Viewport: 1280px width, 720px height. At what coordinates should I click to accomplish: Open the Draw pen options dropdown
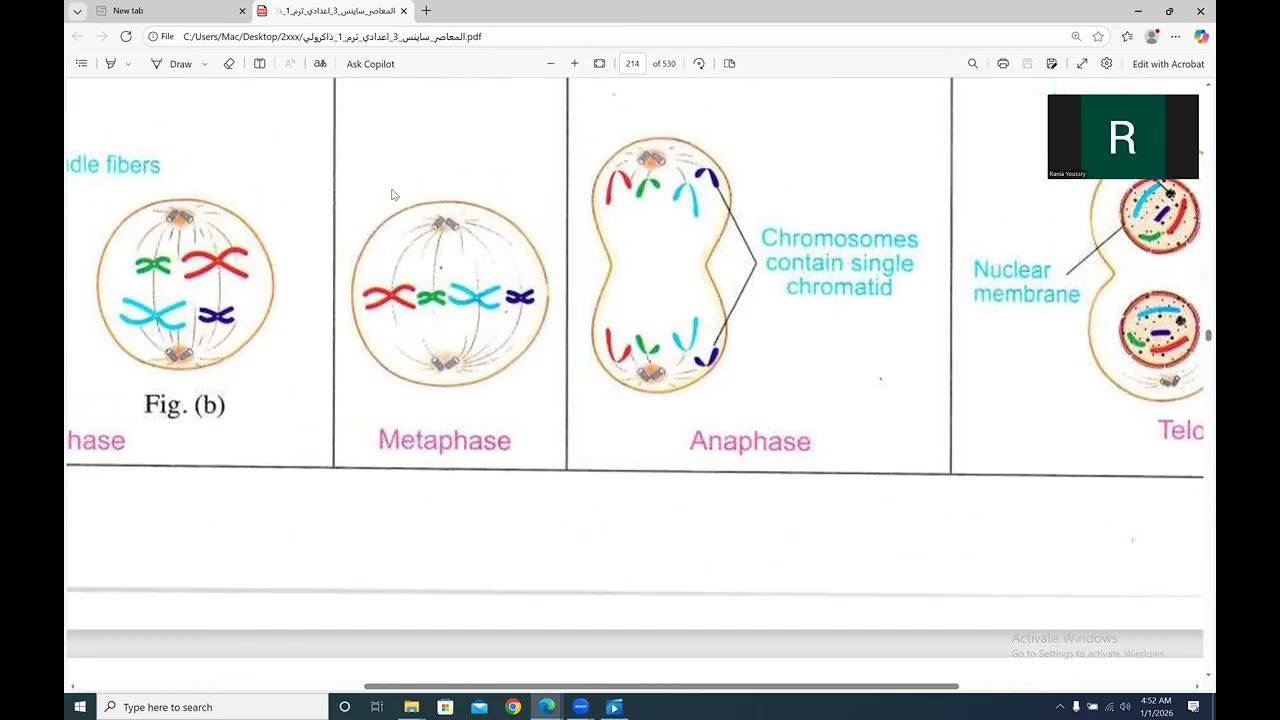coord(205,64)
